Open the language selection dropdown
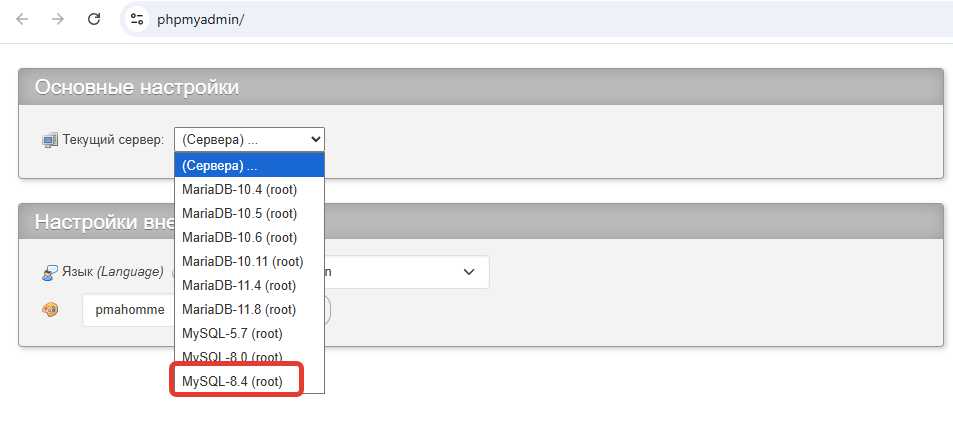 [x=407, y=272]
